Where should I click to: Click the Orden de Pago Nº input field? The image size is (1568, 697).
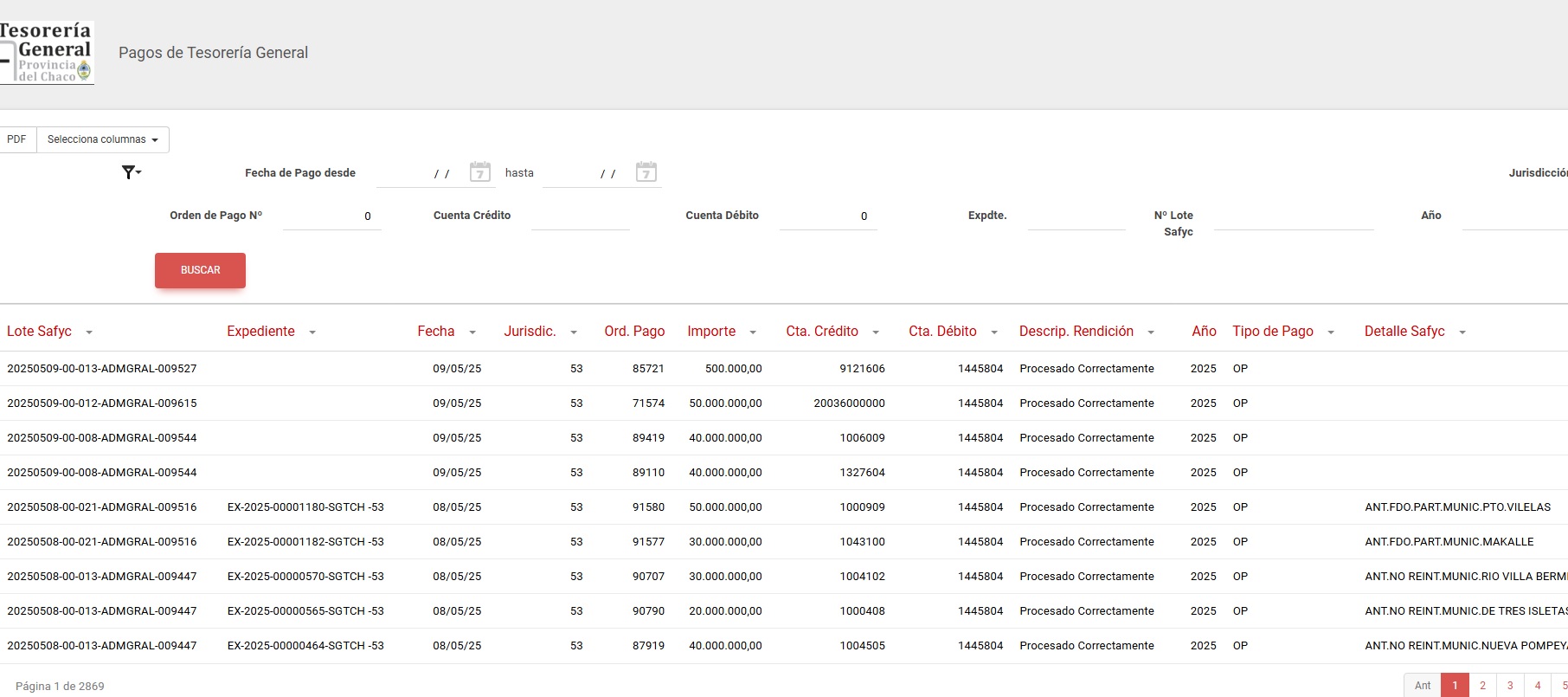[331, 216]
